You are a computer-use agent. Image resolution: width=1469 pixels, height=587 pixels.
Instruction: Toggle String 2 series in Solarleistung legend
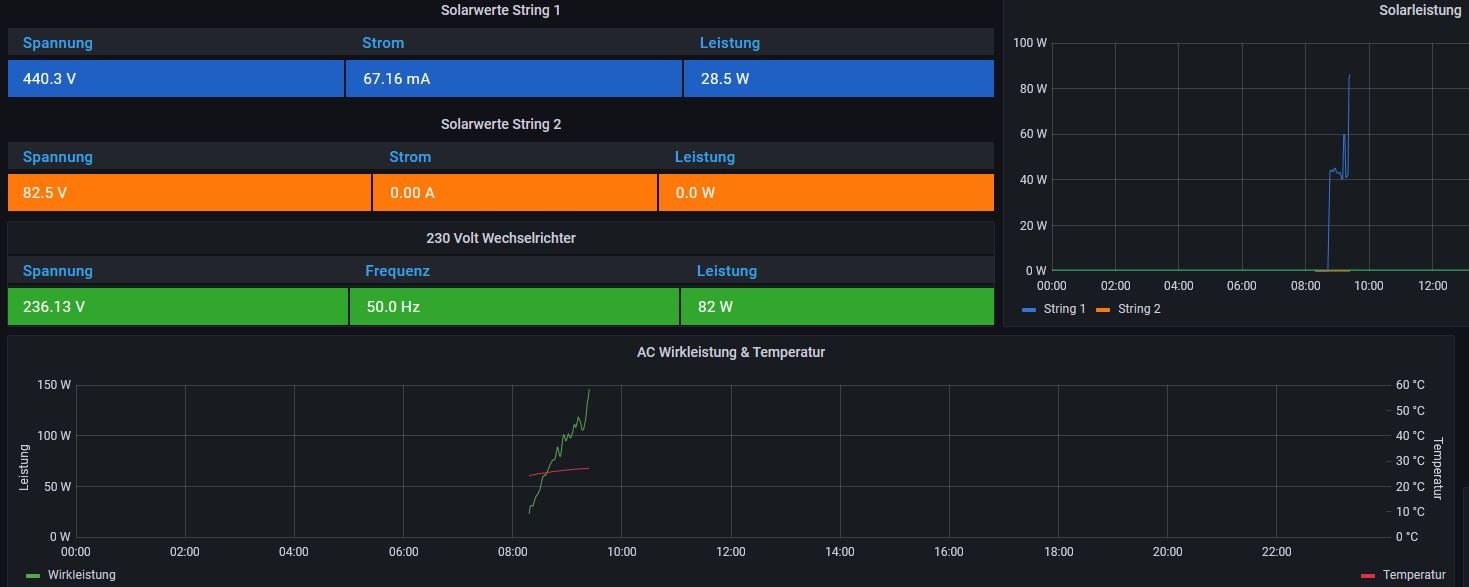[x=1139, y=309]
